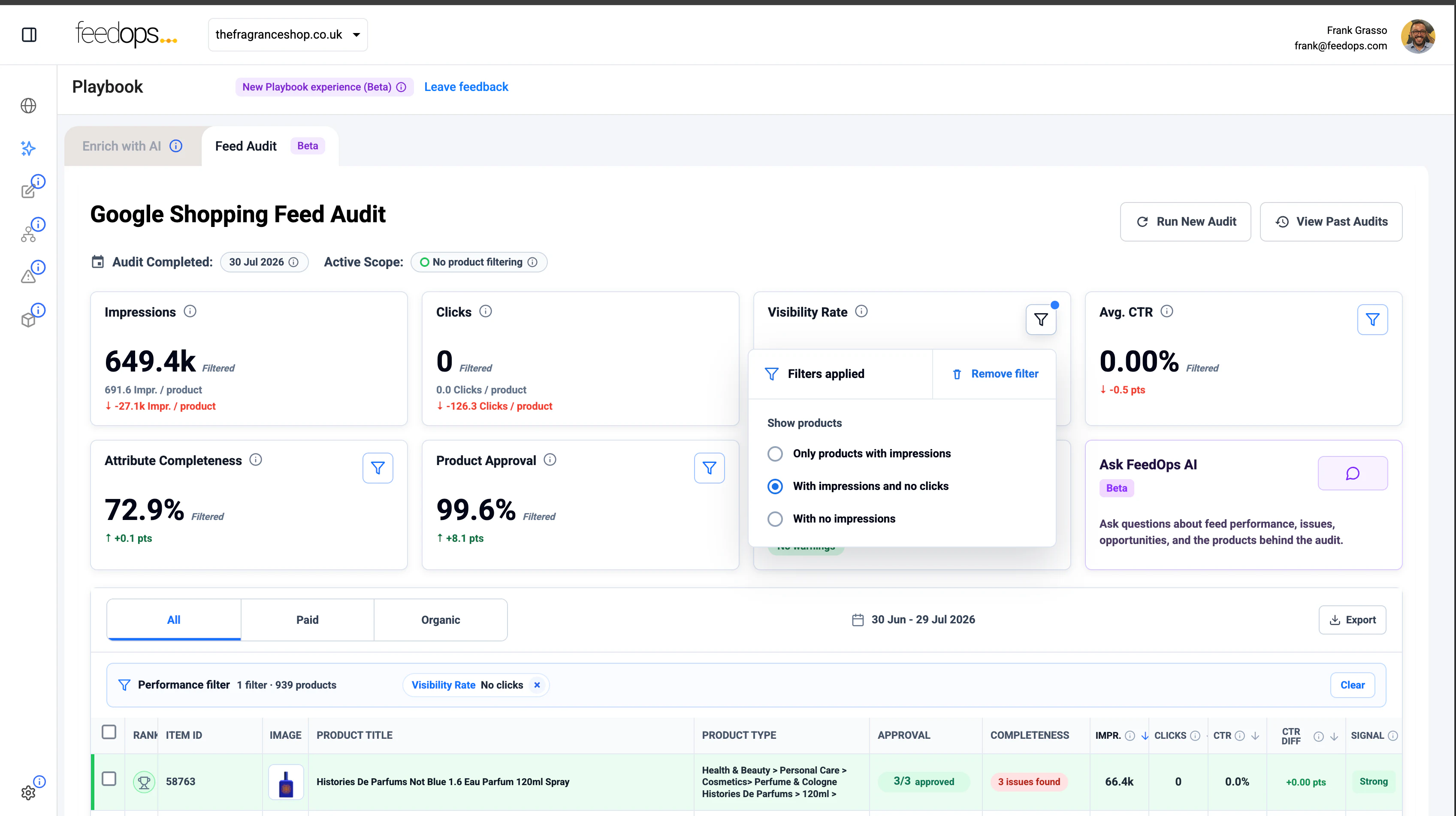Switch to Enrich with AI tab
The height and width of the screenshot is (816, 1456).
tap(132, 146)
